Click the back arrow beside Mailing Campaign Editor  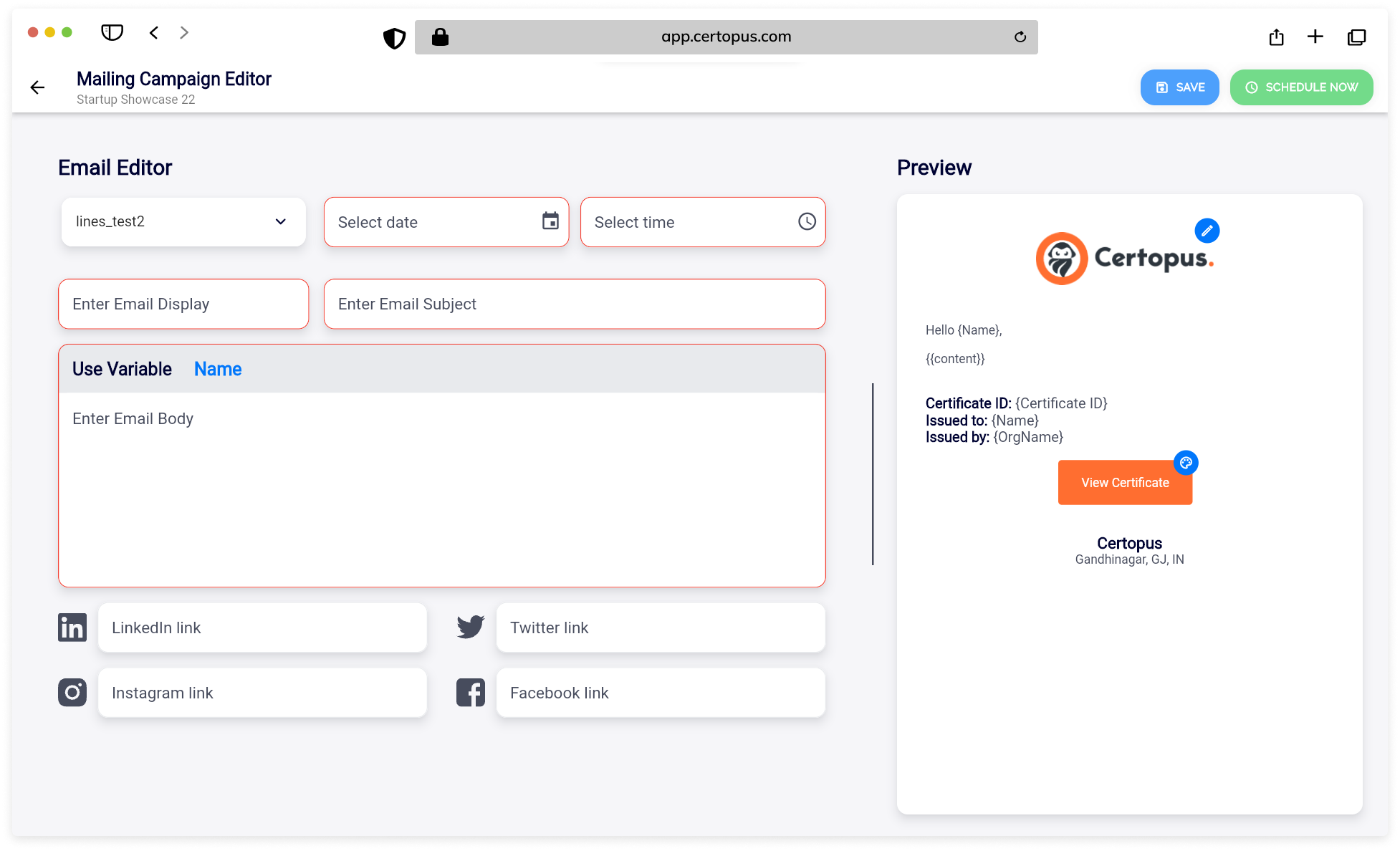pos(37,87)
